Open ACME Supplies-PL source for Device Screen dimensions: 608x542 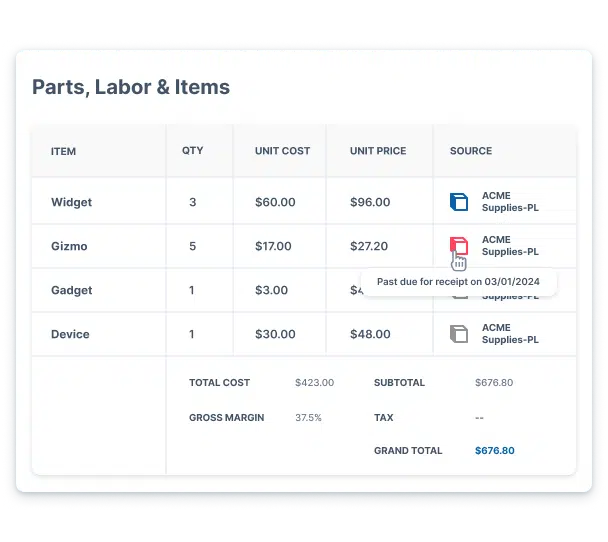click(x=510, y=334)
